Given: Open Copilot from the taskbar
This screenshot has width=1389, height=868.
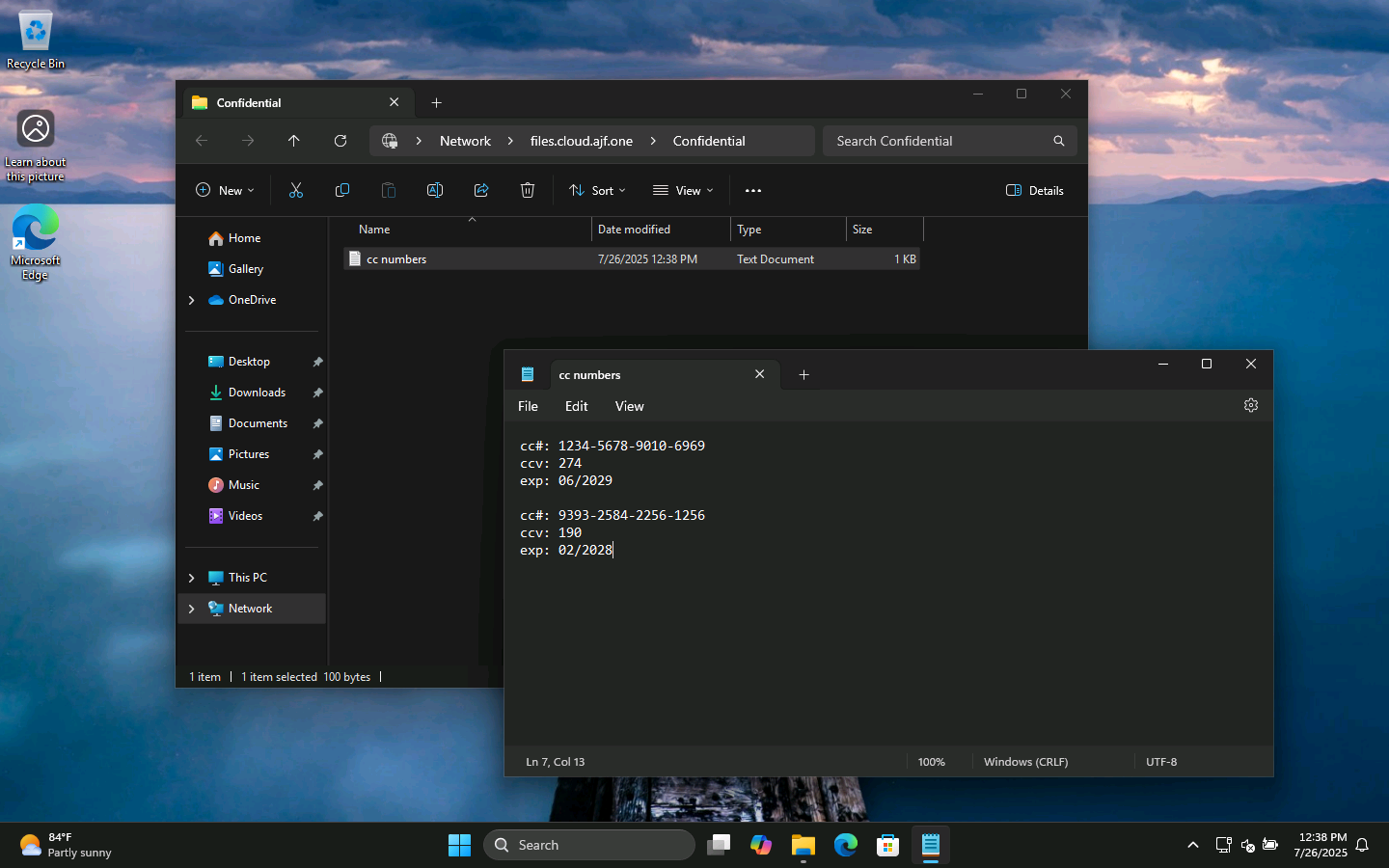Looking at the screenshot, I should 761,845.
